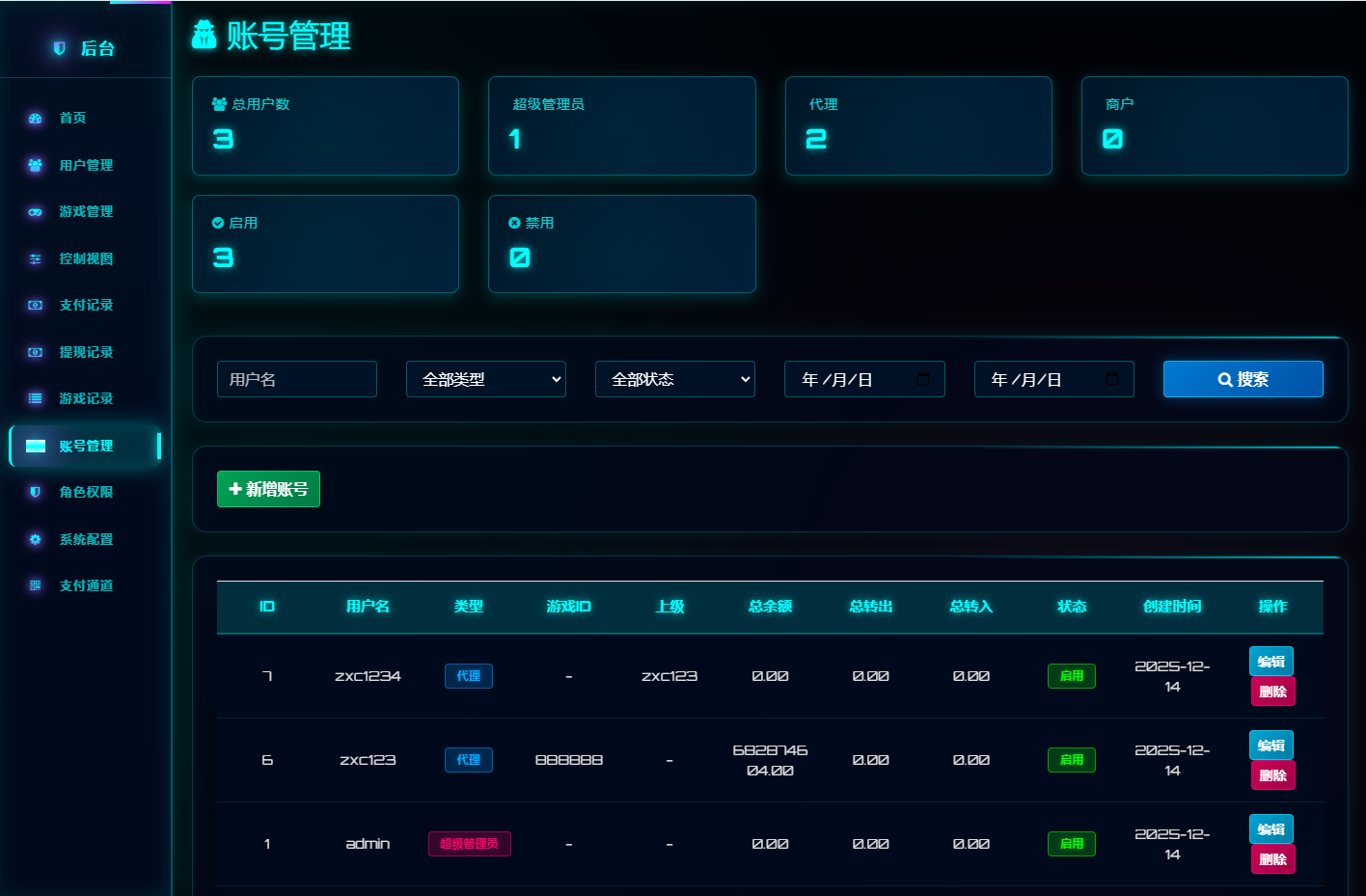The image size is (1366, 896).
Task: Open 角色权限 menu item
Action: pos(85,492)
